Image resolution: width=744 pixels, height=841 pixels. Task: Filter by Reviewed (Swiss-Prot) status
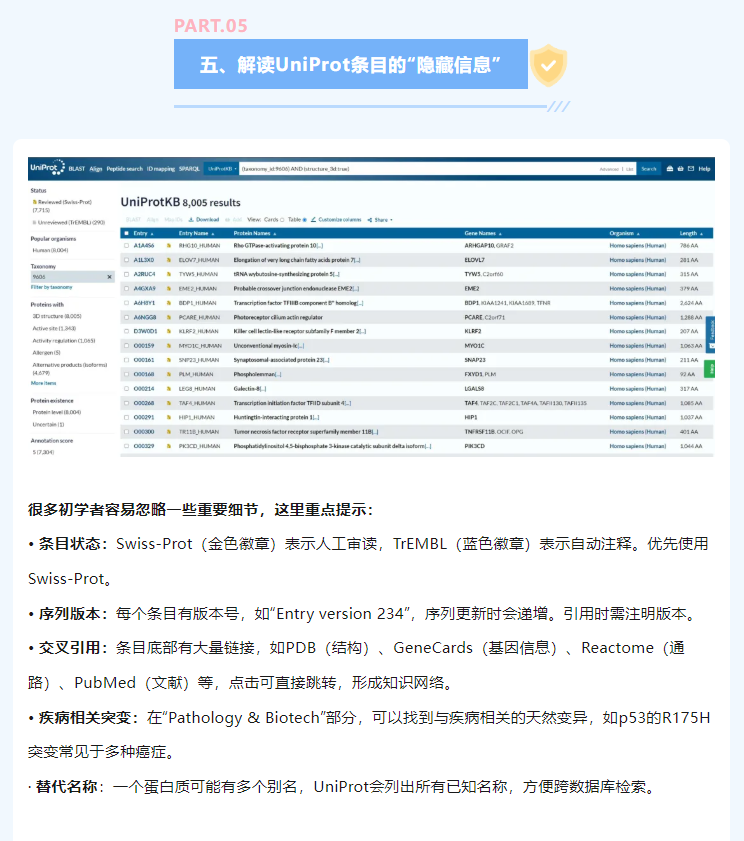62,206
